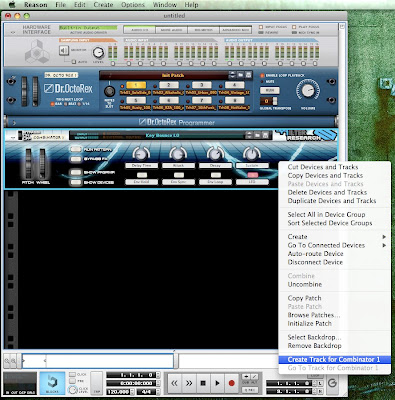Viewport: 395px width, 400px height.
Task: Select Uncombine from context menu
Action: click(305, 284)
